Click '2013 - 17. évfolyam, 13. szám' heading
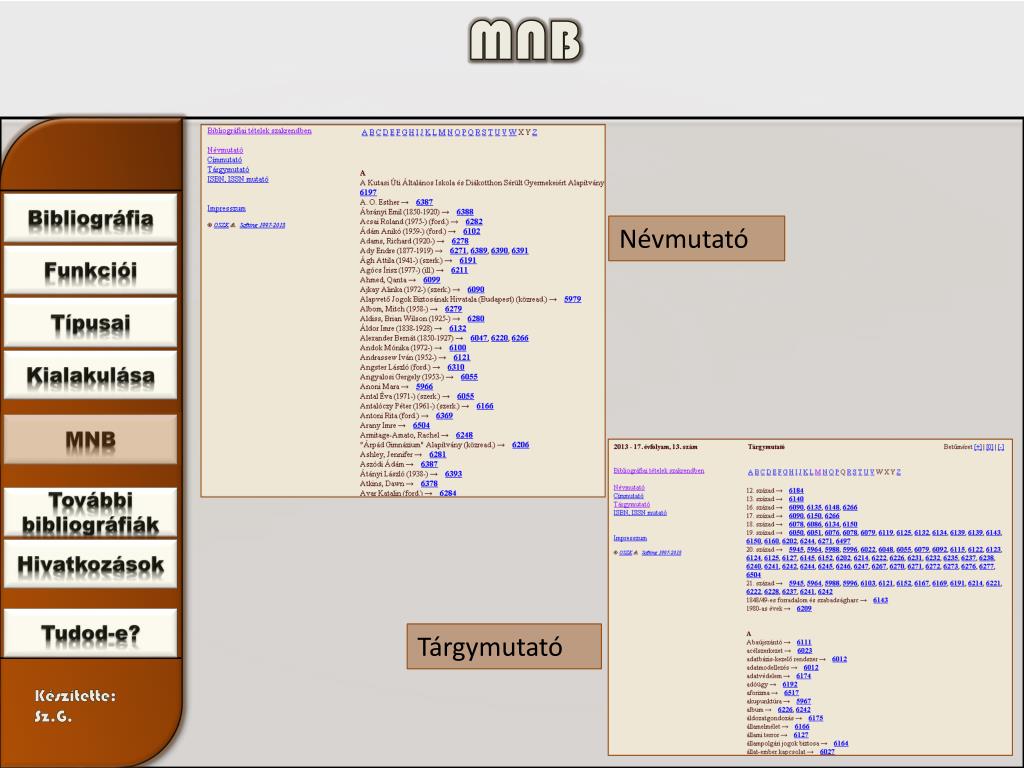The width and height of the screenshot is (1024, 768). click(x=655, y=447)
